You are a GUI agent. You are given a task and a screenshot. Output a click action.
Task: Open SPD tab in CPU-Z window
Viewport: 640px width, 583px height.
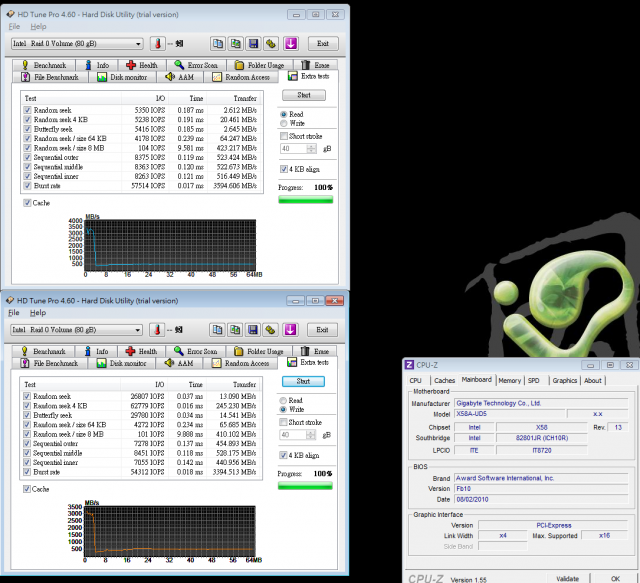tap(533, 381)
